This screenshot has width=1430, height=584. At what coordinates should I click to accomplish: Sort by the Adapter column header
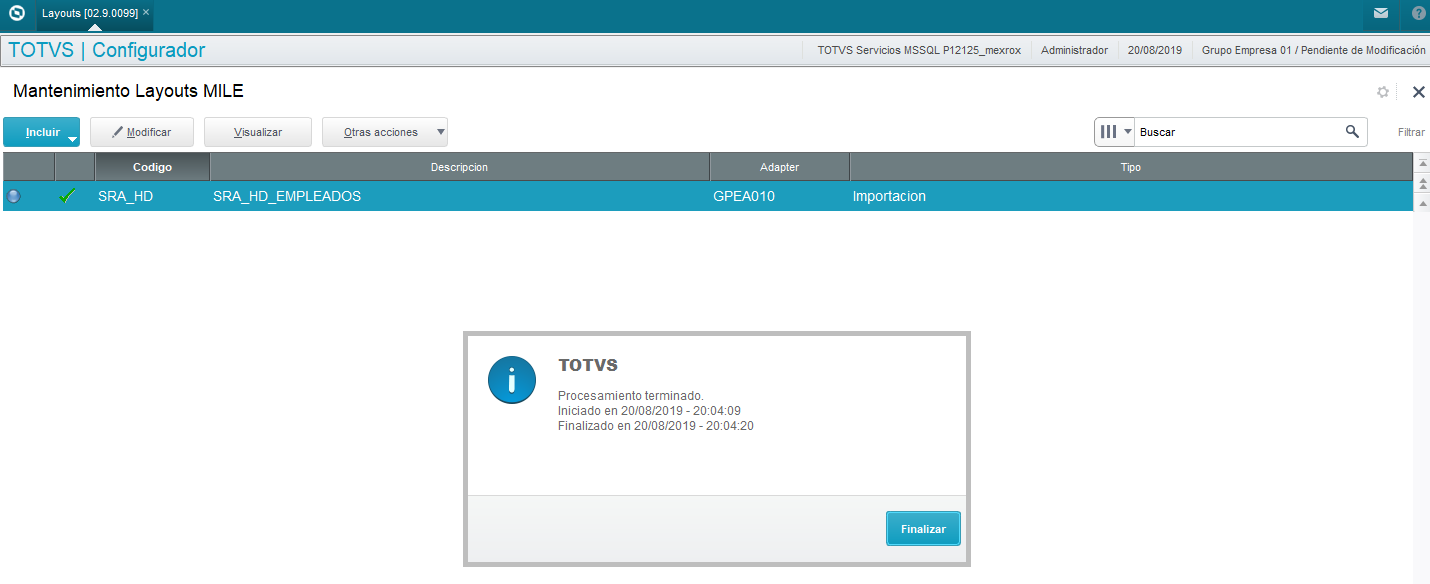click(780, 167)
